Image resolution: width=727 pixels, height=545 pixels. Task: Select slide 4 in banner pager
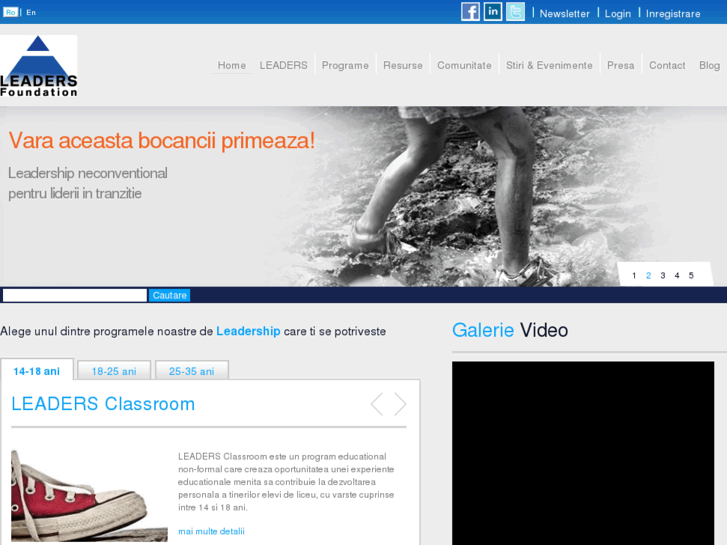[677, 276]
